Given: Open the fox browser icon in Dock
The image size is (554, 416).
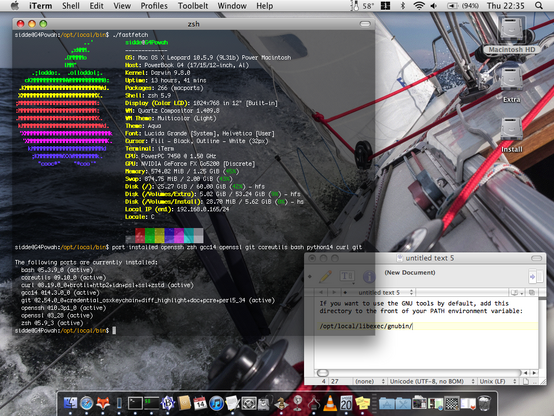Looking at the screenshot, I should tap(103, 403).
